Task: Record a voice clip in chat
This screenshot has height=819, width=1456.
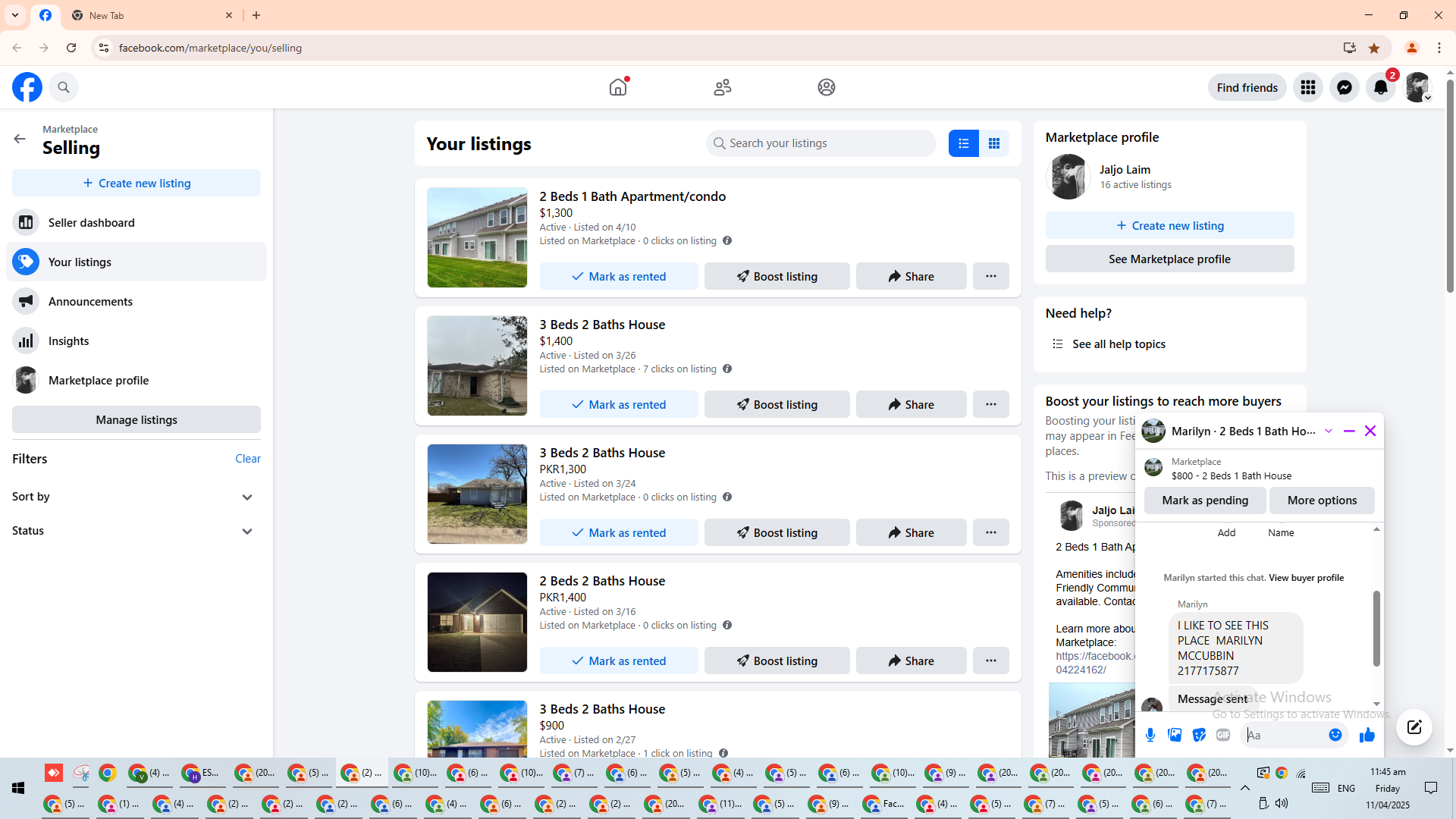Action: click(x=1150, y=735)
